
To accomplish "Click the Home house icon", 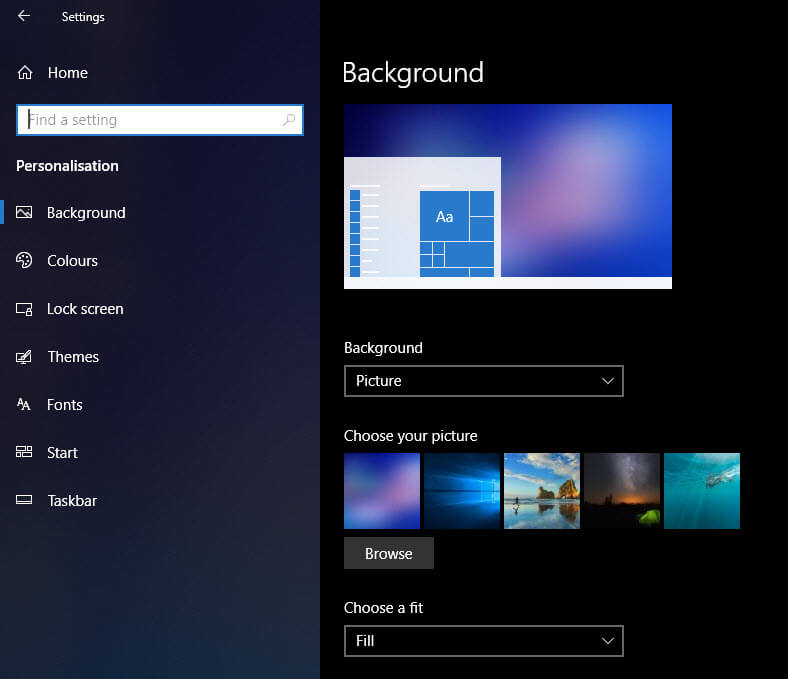I will [x=25, y=73].
